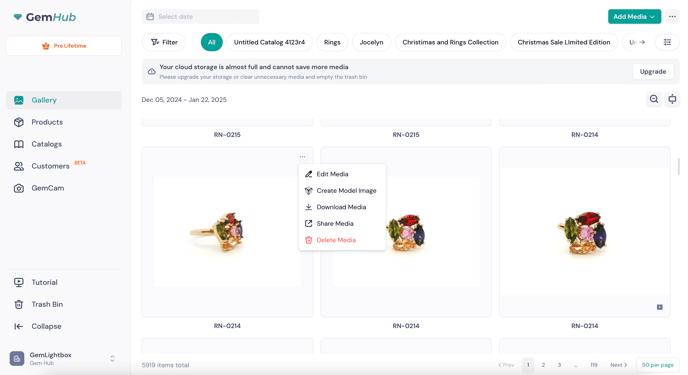Click the Select date input field
Image resolution: width=688 pixels, height=375 pixels.
200,17
